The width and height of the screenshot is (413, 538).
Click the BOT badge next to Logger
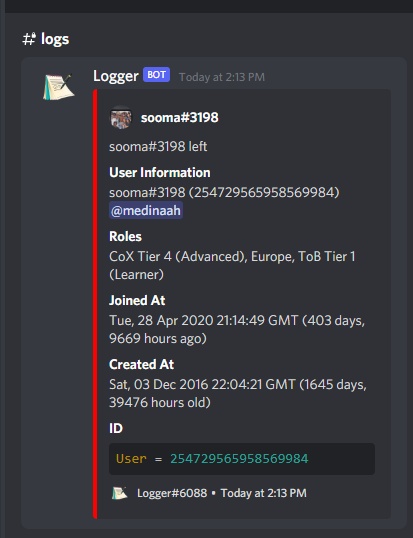coord(156,75)
